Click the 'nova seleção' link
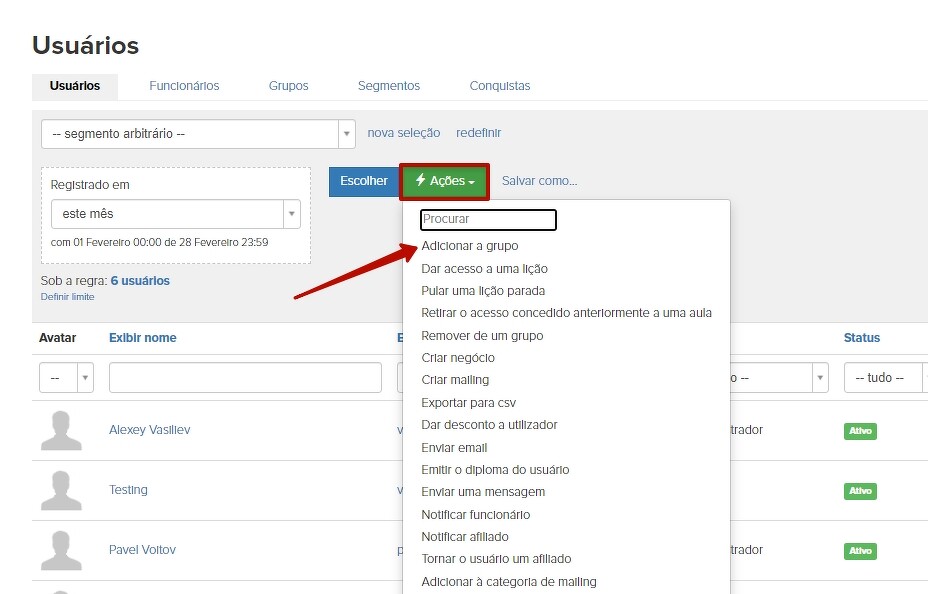 pyautogui.click(x=403, y=133)
